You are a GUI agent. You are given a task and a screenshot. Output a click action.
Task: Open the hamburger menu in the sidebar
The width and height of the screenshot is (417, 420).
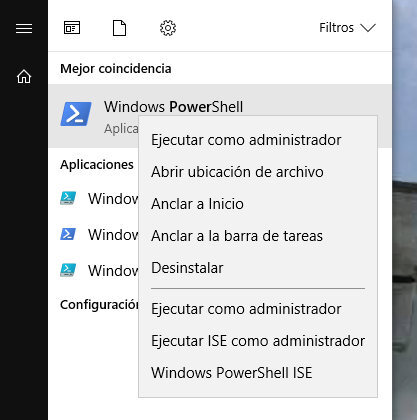pos(24,28)
